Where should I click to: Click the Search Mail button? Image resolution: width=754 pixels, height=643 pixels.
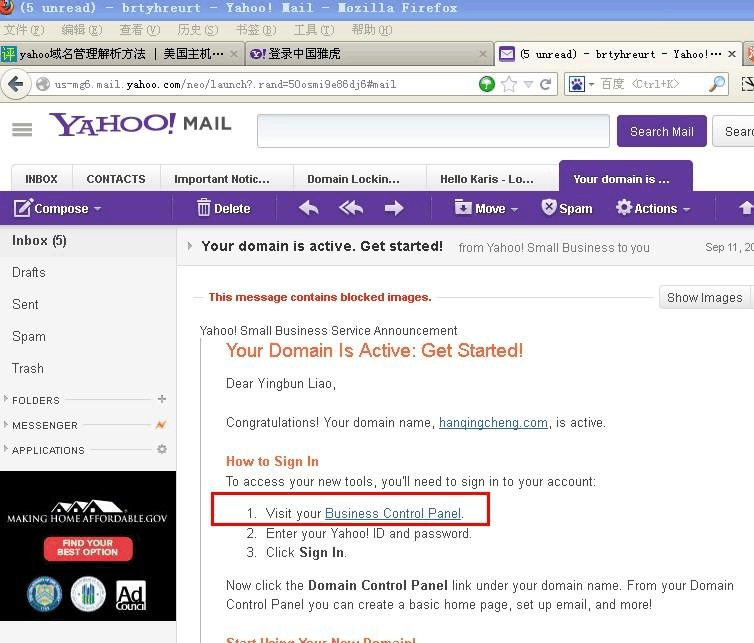click(661, 131)
